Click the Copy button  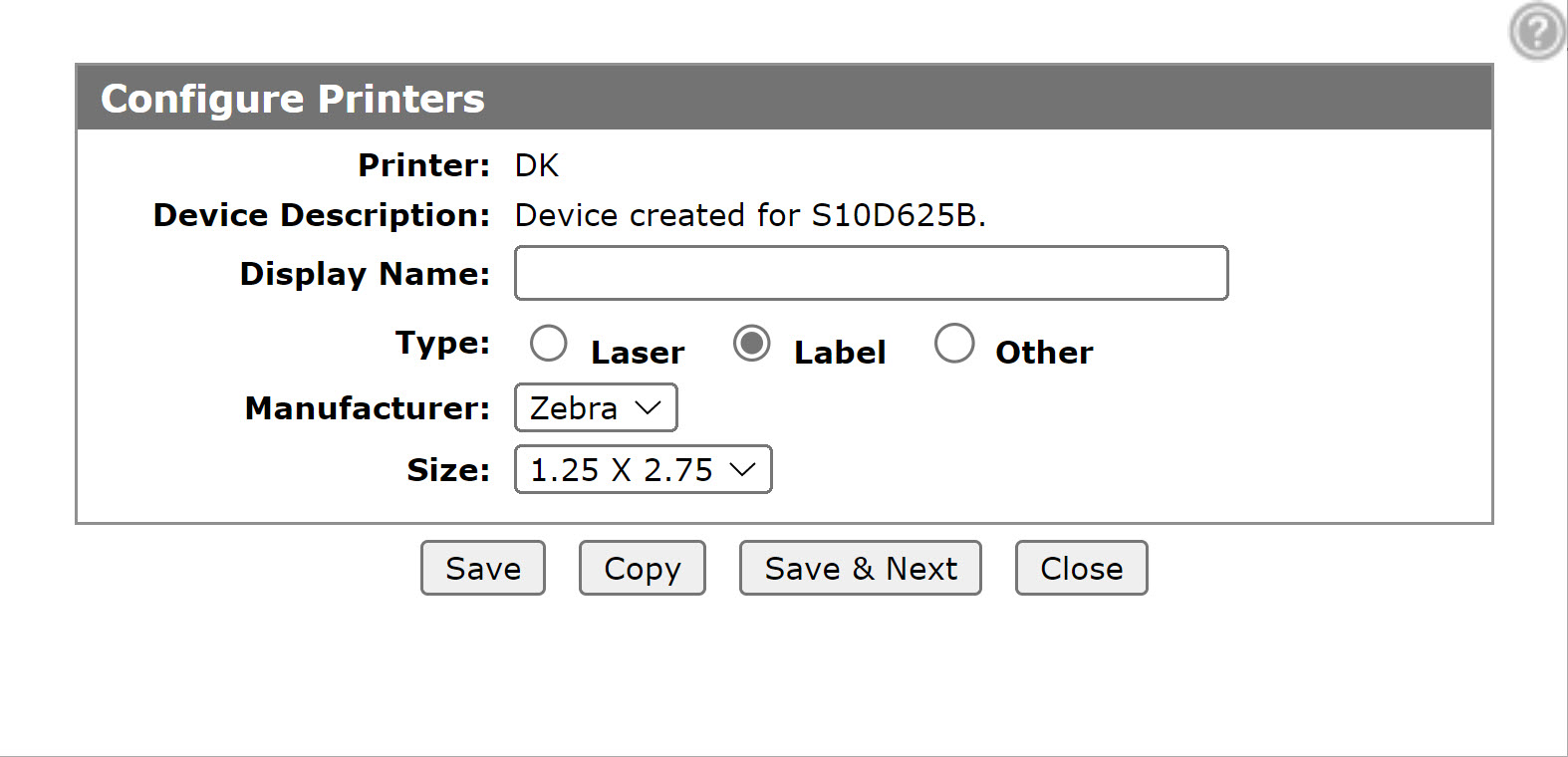pos(643,568)
